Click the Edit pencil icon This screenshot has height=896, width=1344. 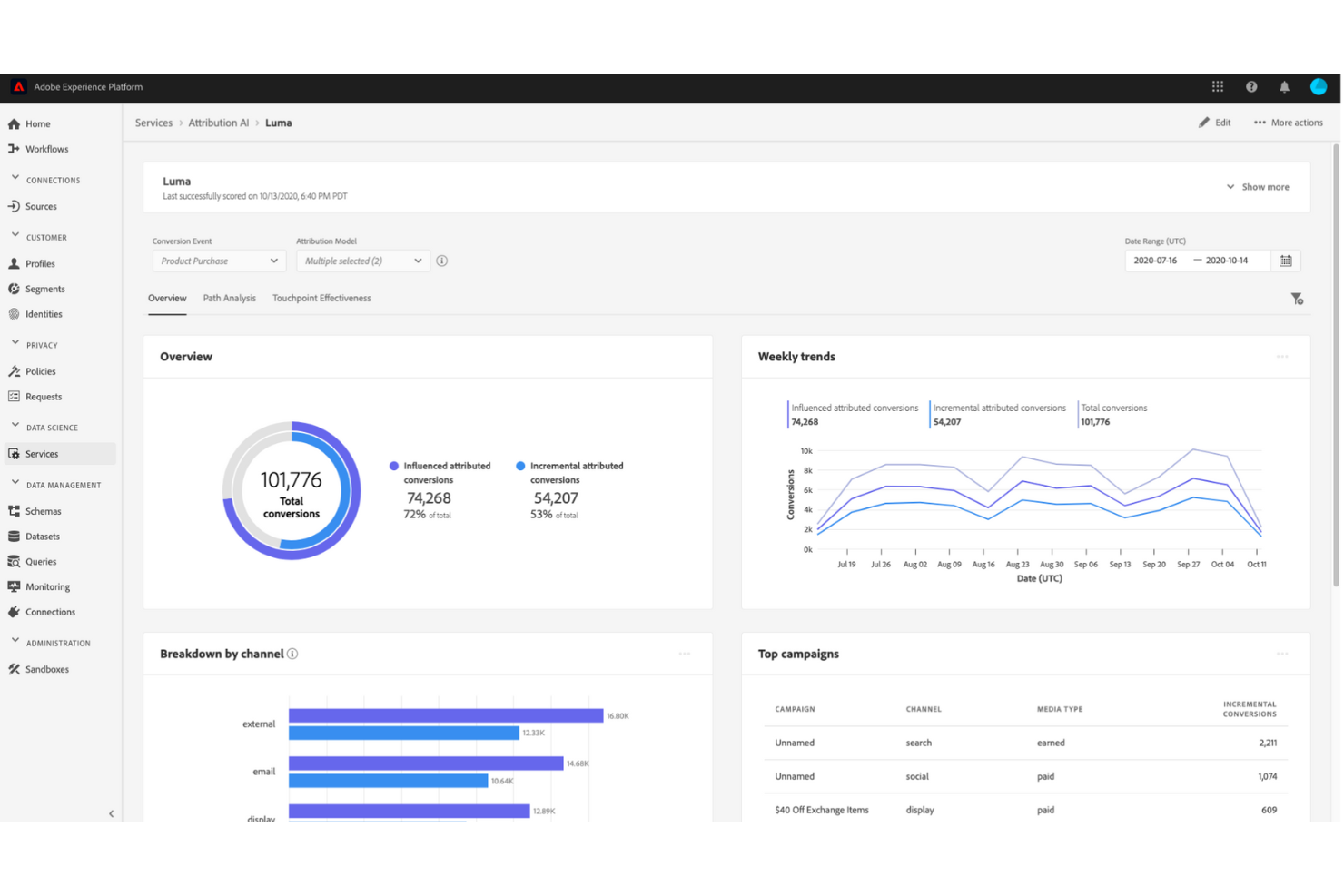[x=1204, y=123]
